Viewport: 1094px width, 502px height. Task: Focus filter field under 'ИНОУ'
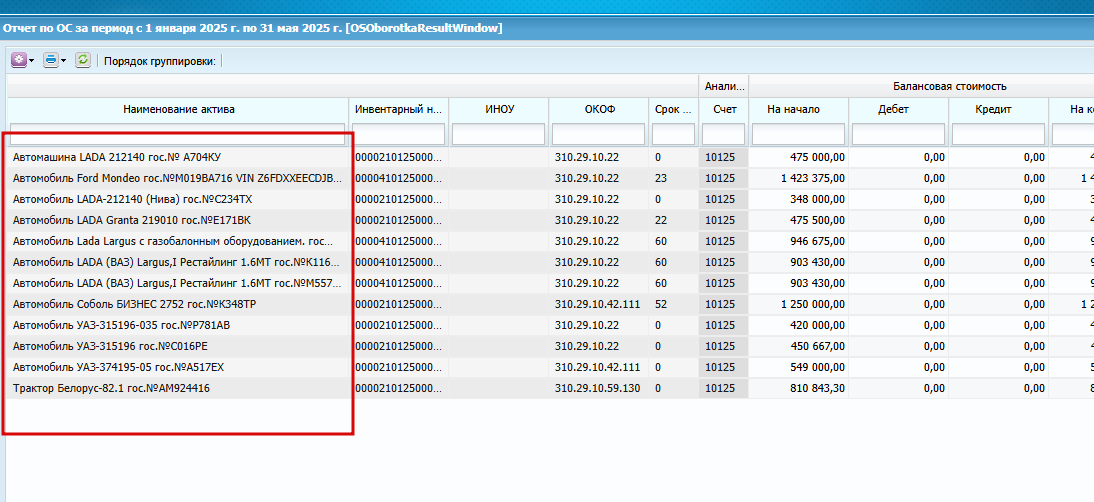point(499,134)
